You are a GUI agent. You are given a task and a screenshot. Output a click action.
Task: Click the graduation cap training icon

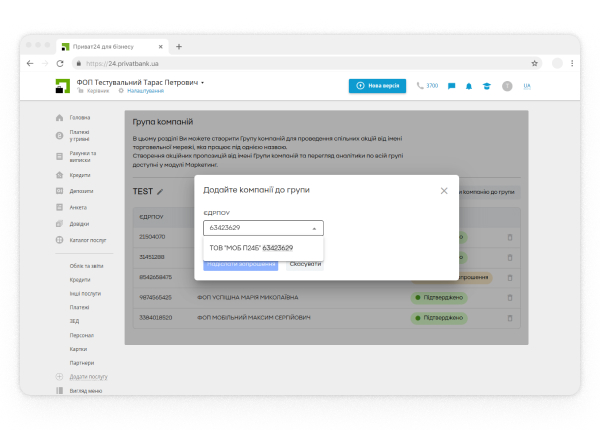[x=487, y=86]
